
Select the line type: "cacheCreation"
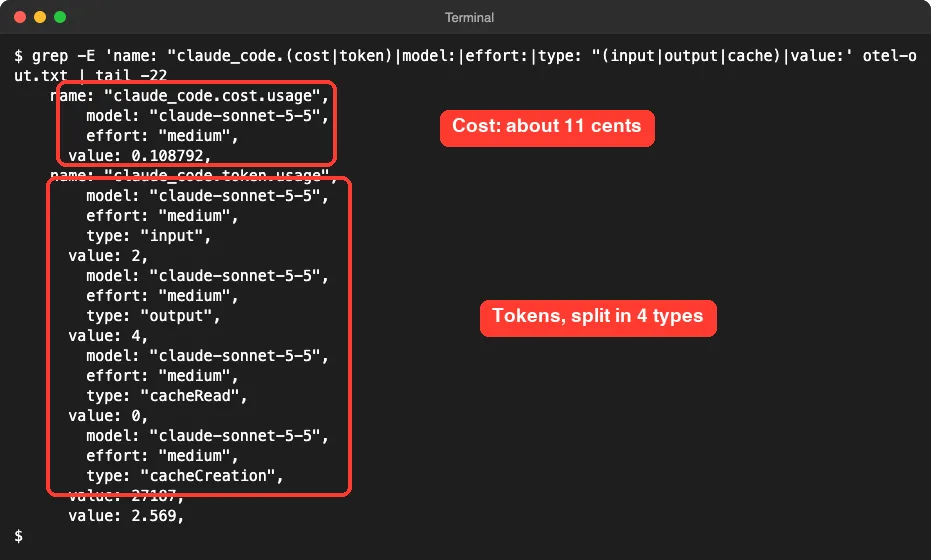pyautogui.click(x=185, y=476)
